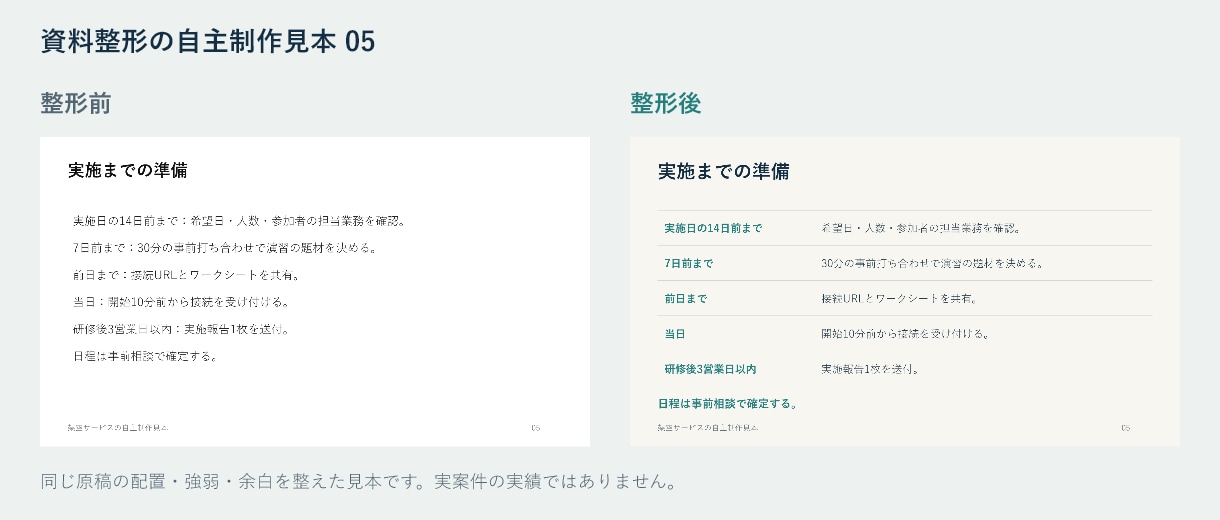The height and width of the screenshot is (520, 1220).
Task: Click the 整形前 slide thumbnail
Action: coord(315,291)
